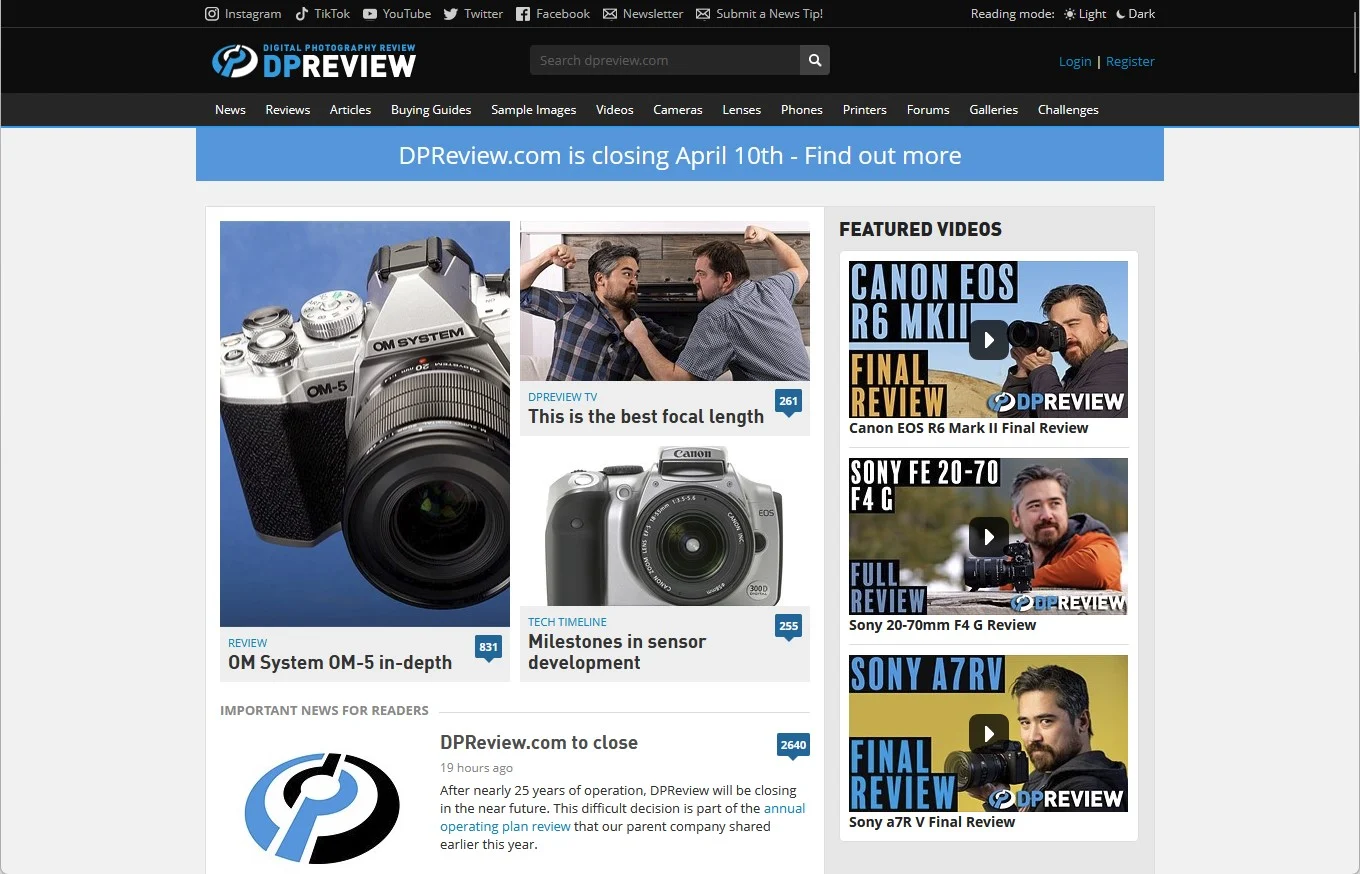The height and width of the screenshot is (874, 1360).
Task: Switch reading mode to Dark
Action: coord(1135,14)
